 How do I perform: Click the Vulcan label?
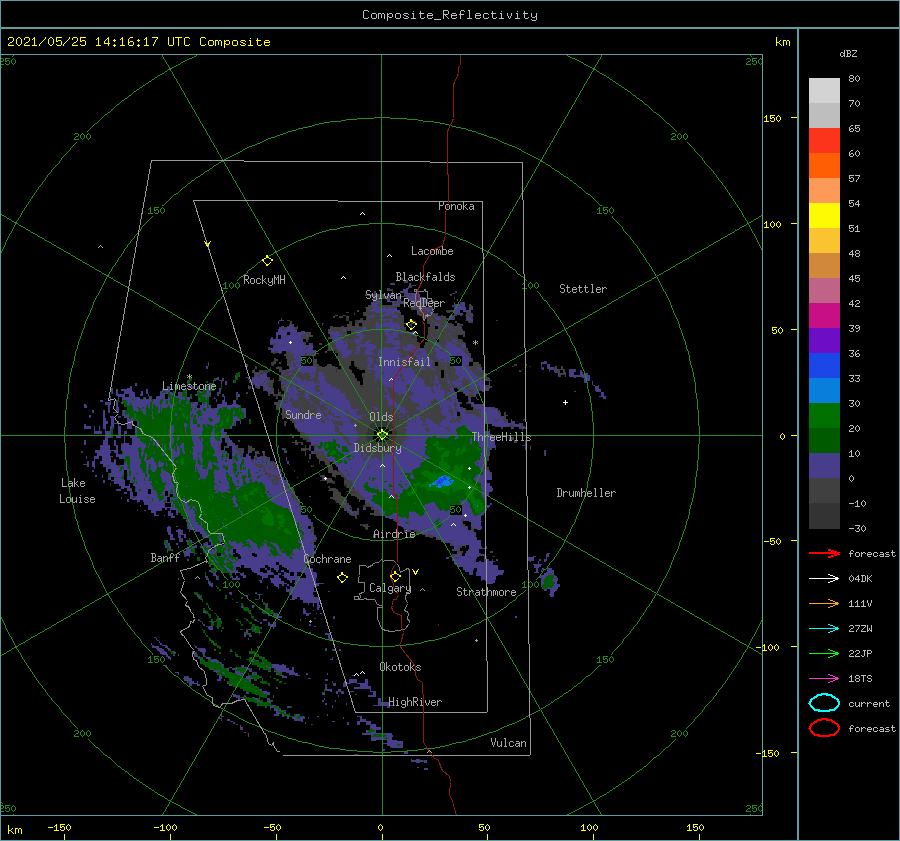[x=509, y=743]
